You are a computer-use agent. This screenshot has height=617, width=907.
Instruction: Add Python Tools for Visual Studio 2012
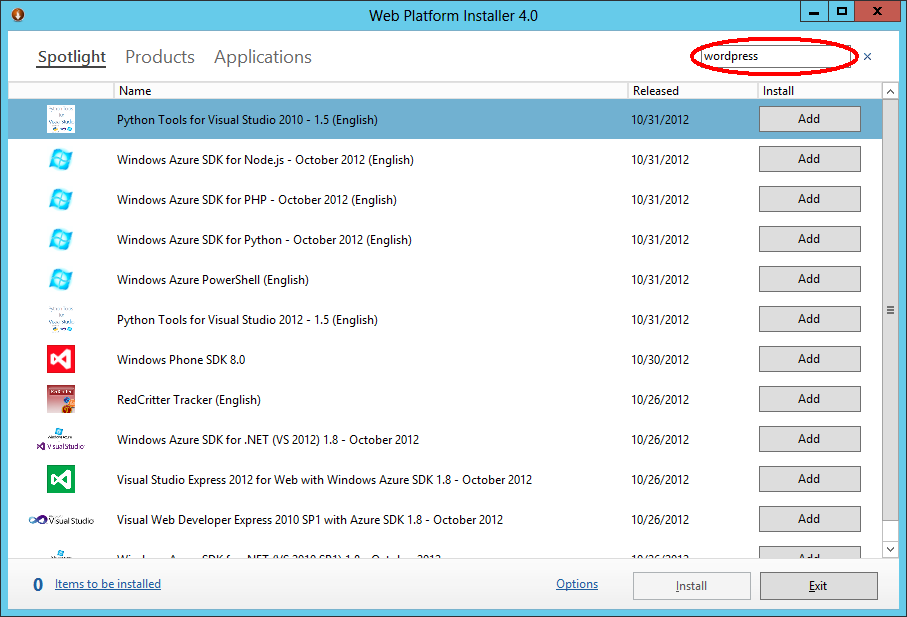pyautogui.click(x=809, y=319)
